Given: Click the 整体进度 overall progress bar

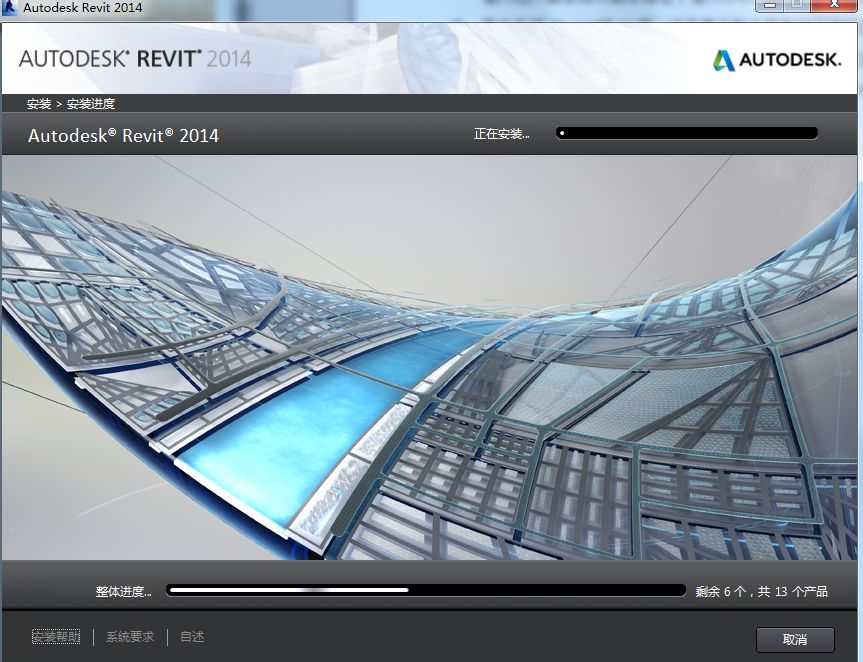Looking at the screenshot, I should point(425,590).
